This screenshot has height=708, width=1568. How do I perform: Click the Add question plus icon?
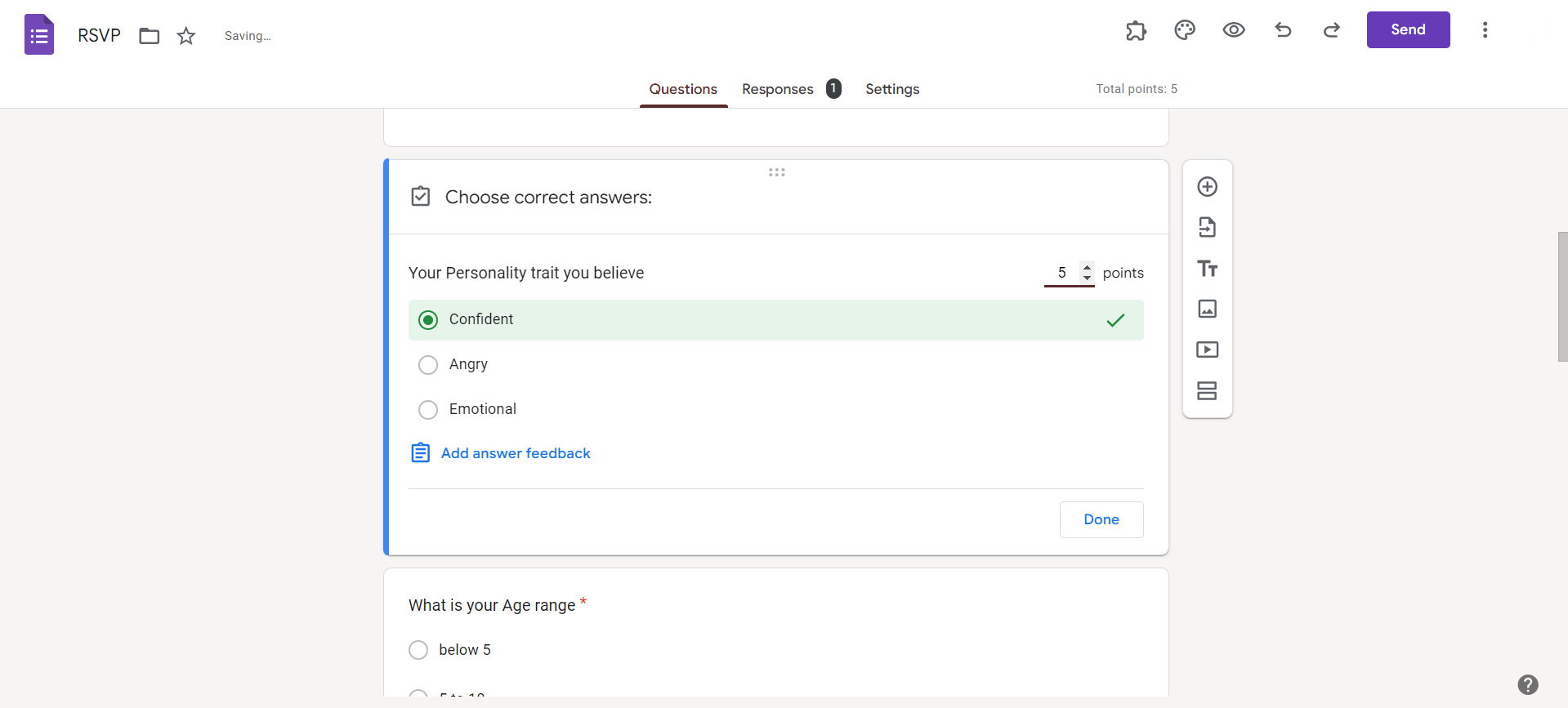tap(1207, 187)
